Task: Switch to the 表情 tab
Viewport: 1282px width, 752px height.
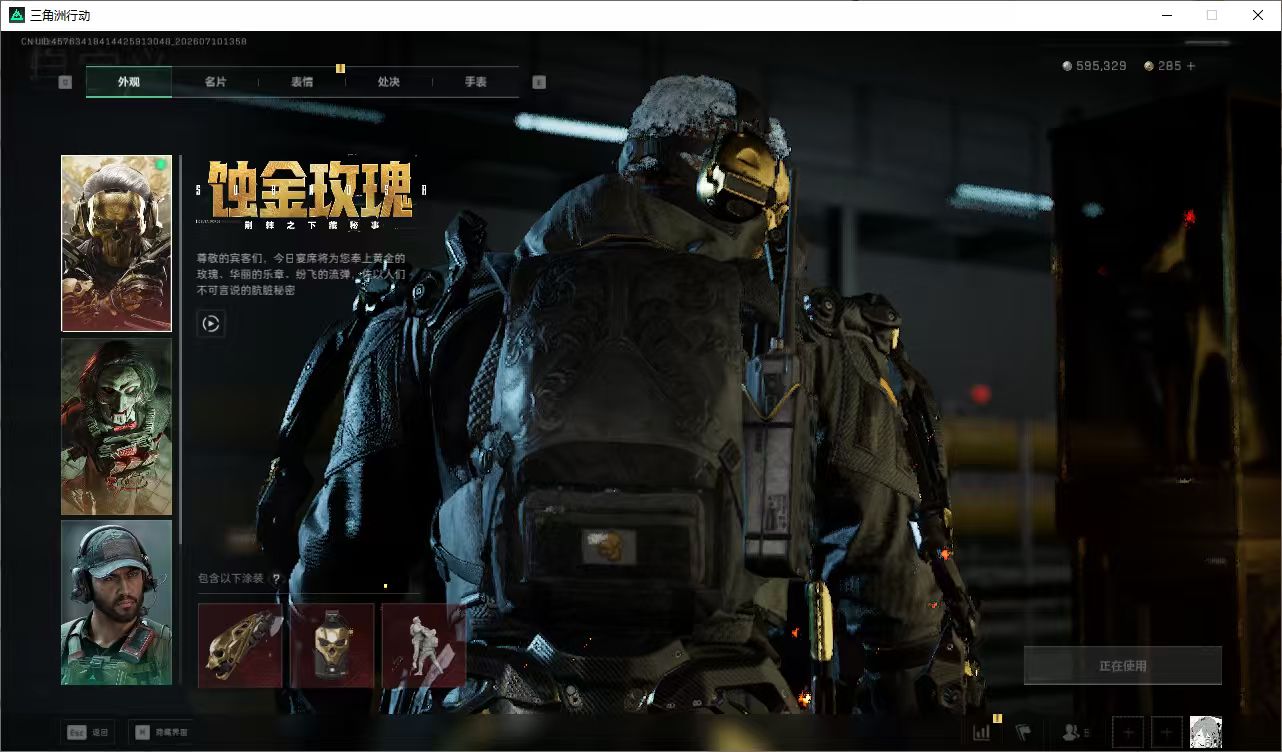Action: 302,82
